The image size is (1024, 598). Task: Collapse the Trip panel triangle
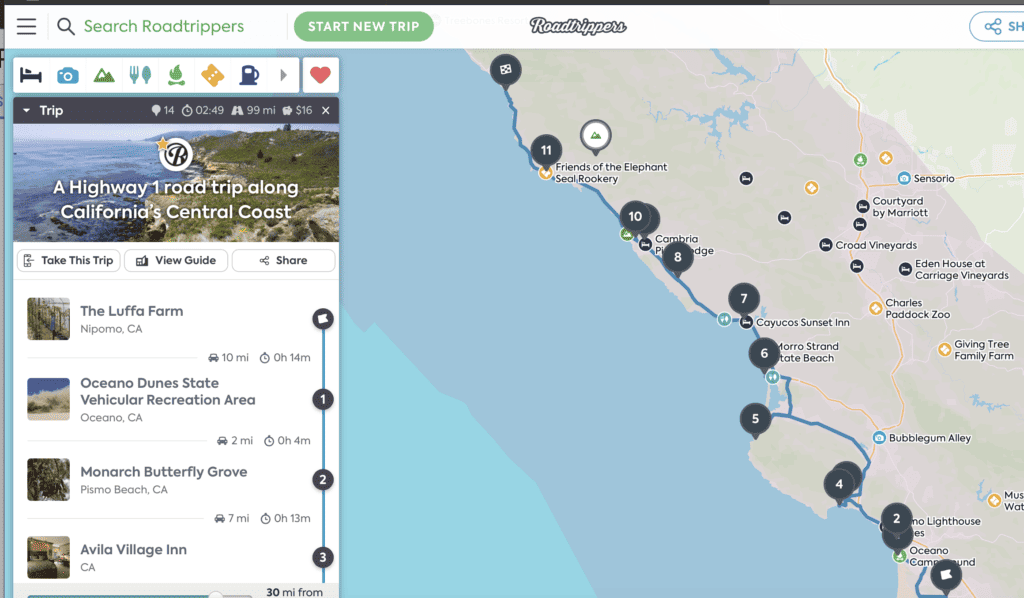(x=27, y=110)
